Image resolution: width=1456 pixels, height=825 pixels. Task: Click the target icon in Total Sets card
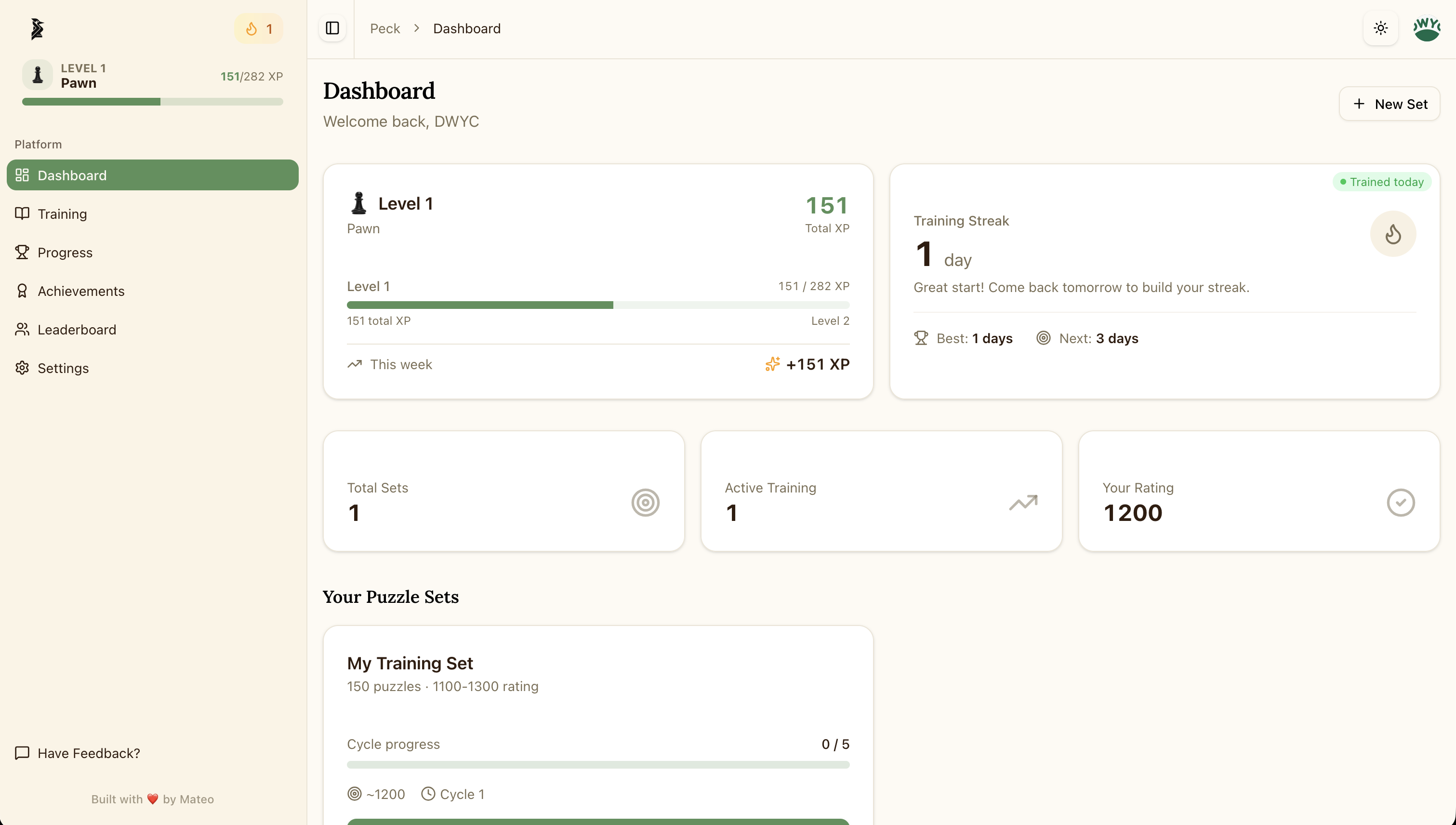click(645, 503)
